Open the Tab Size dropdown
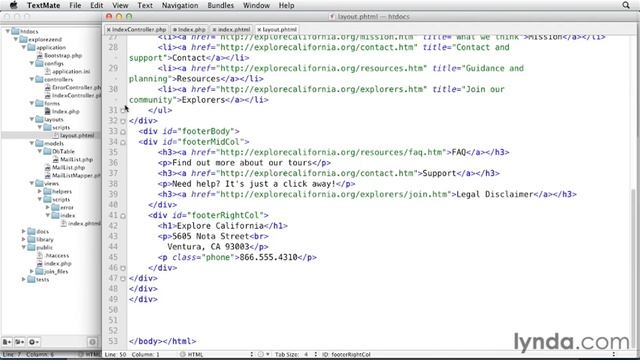Viewport: 640px width, 360px height. click(x=295, y=354)
